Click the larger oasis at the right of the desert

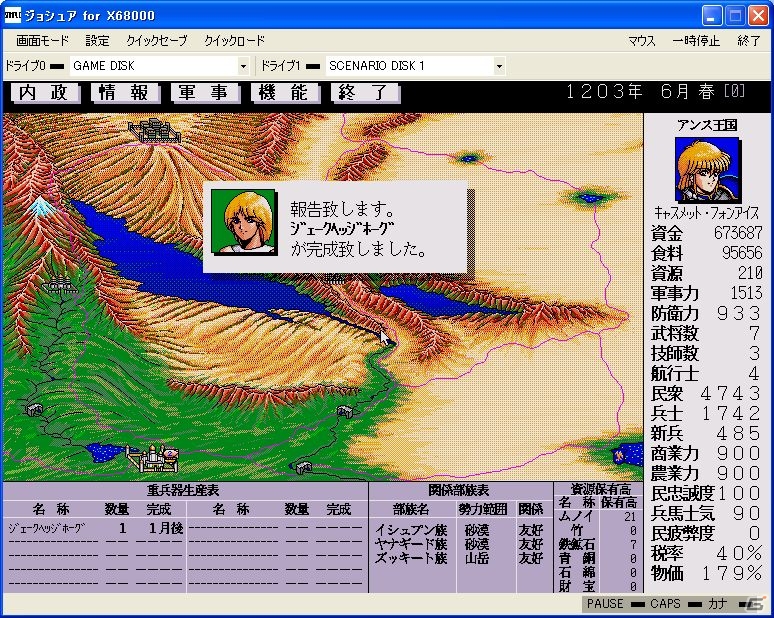[591, 198]
